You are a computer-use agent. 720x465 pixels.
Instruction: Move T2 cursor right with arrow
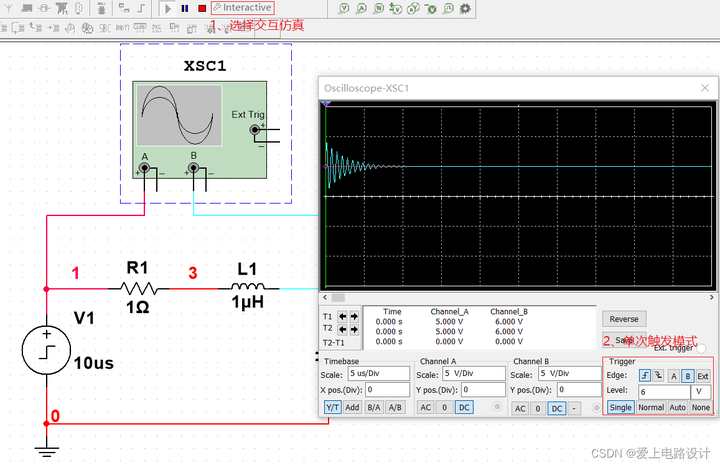[353, 328]
